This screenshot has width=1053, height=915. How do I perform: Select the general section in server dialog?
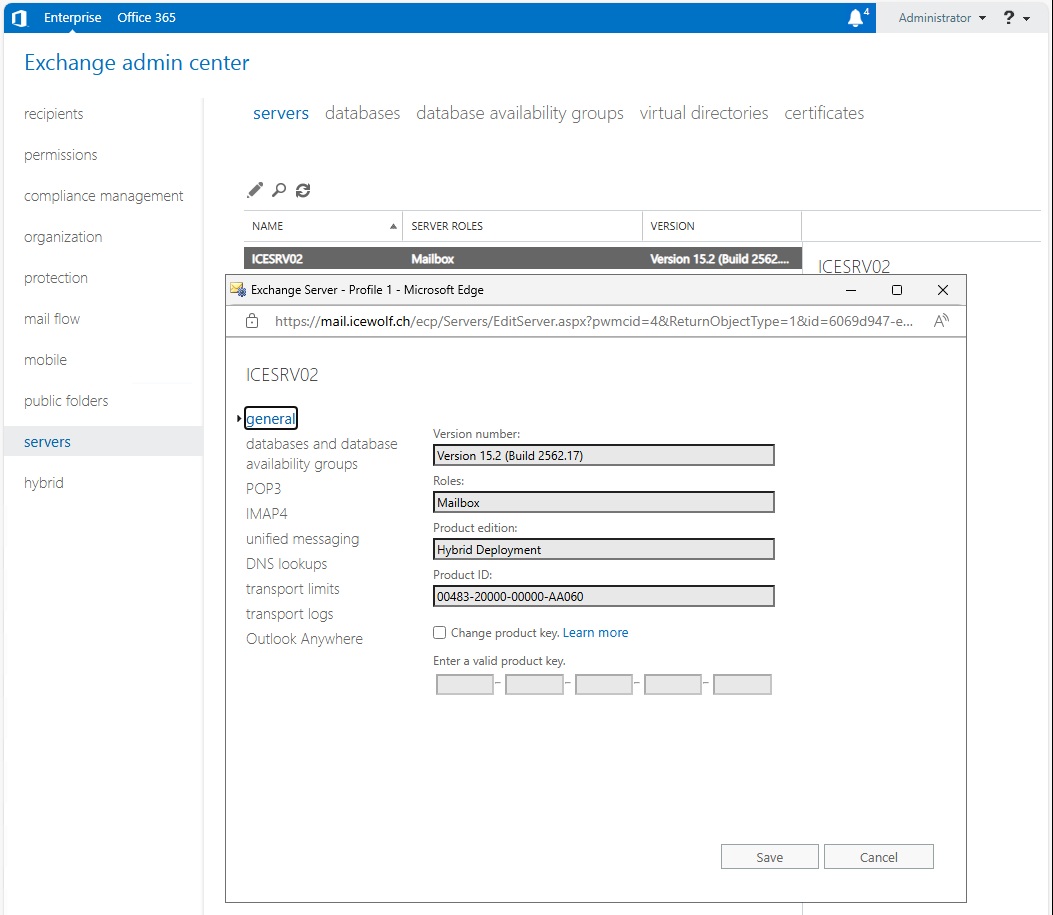271,418
